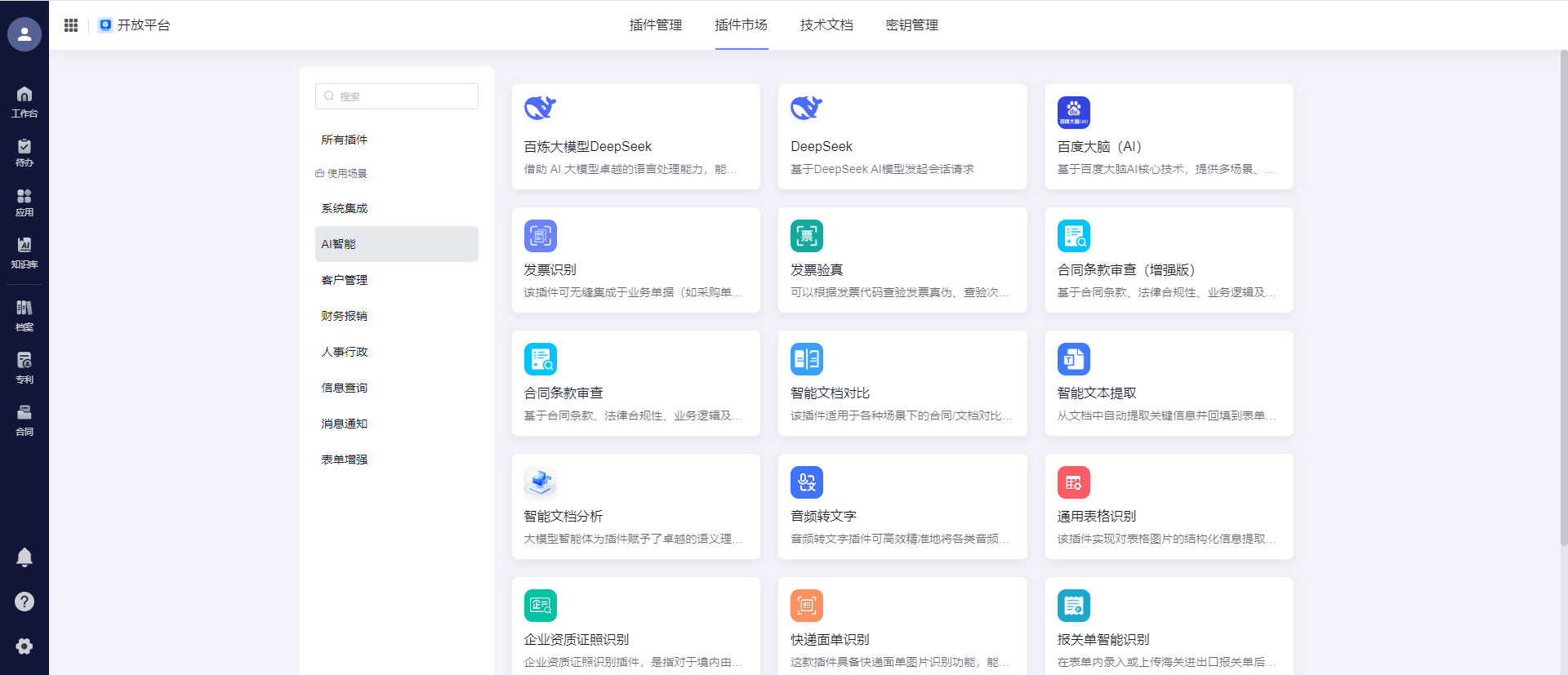Select the 财务报销 category
The height and width of the screenshot is (675, 1568).
click(345, 316)
